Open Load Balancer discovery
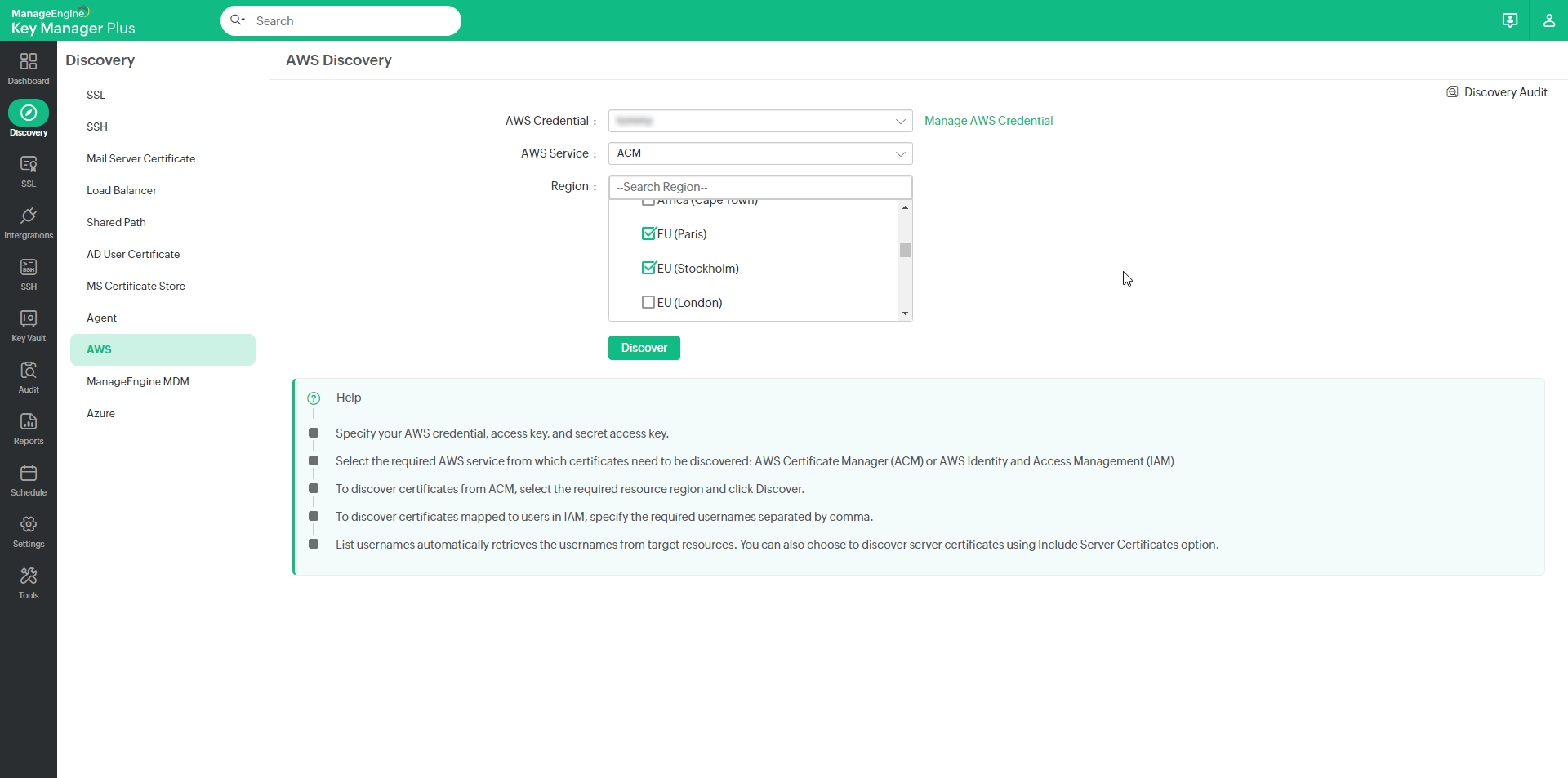 point(122,190)
